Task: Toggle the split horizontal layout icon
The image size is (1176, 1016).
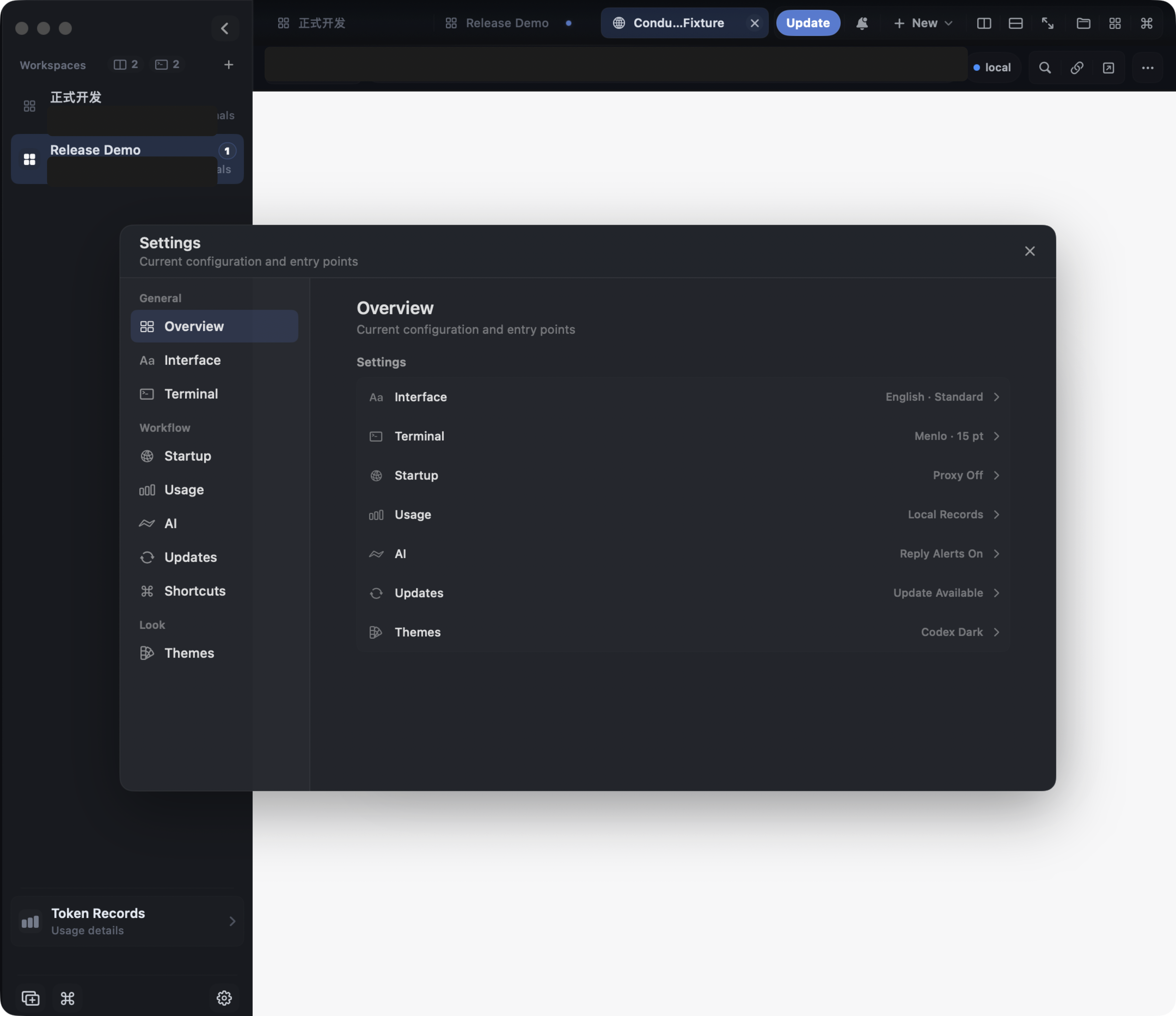Action: (1015, 23)
